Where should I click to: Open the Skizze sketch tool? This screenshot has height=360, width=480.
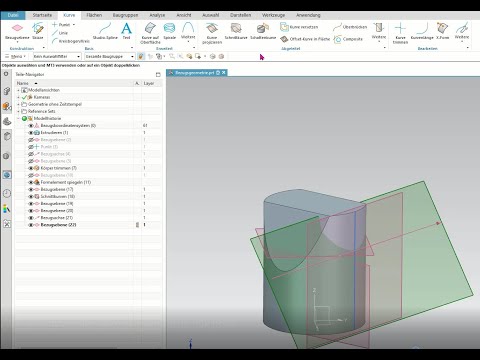[38, 31]
